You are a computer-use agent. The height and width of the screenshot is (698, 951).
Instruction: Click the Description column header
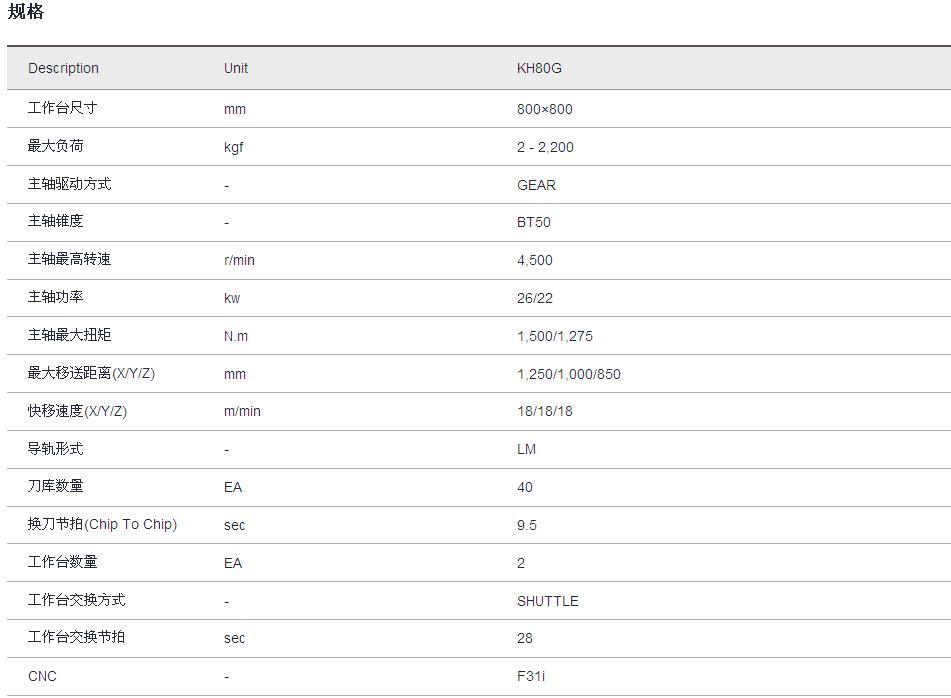63,68
